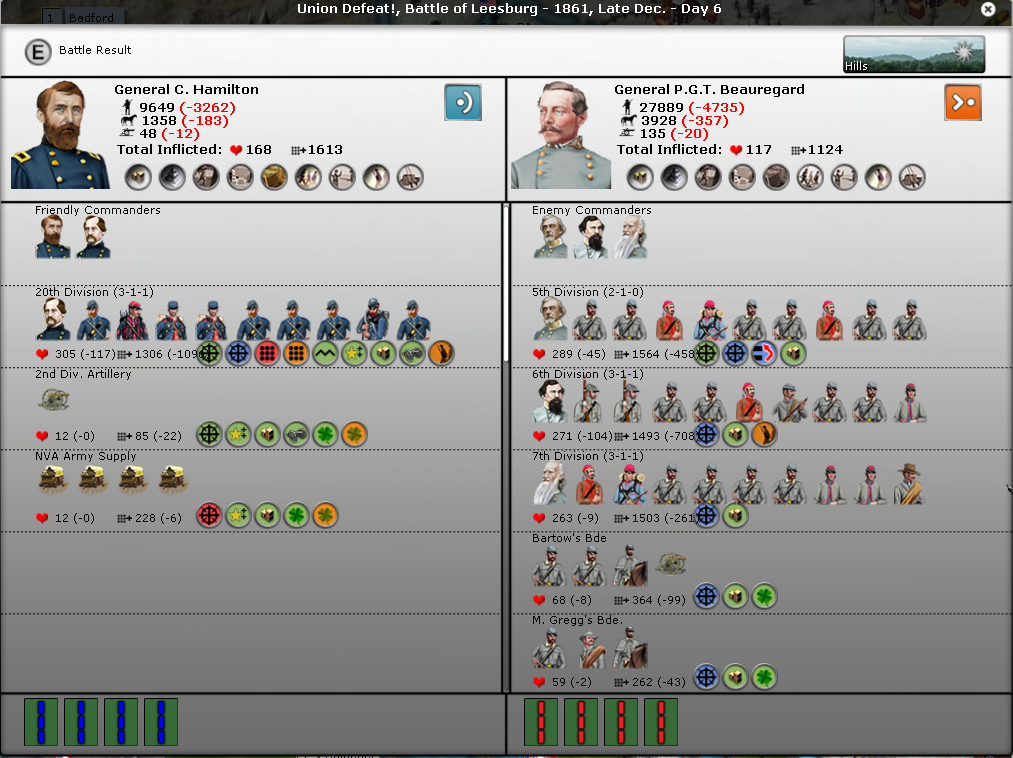Click the binoculars icon in 20th Division row
Viewport: 1013px width, 758px height.
coord(412,353)
